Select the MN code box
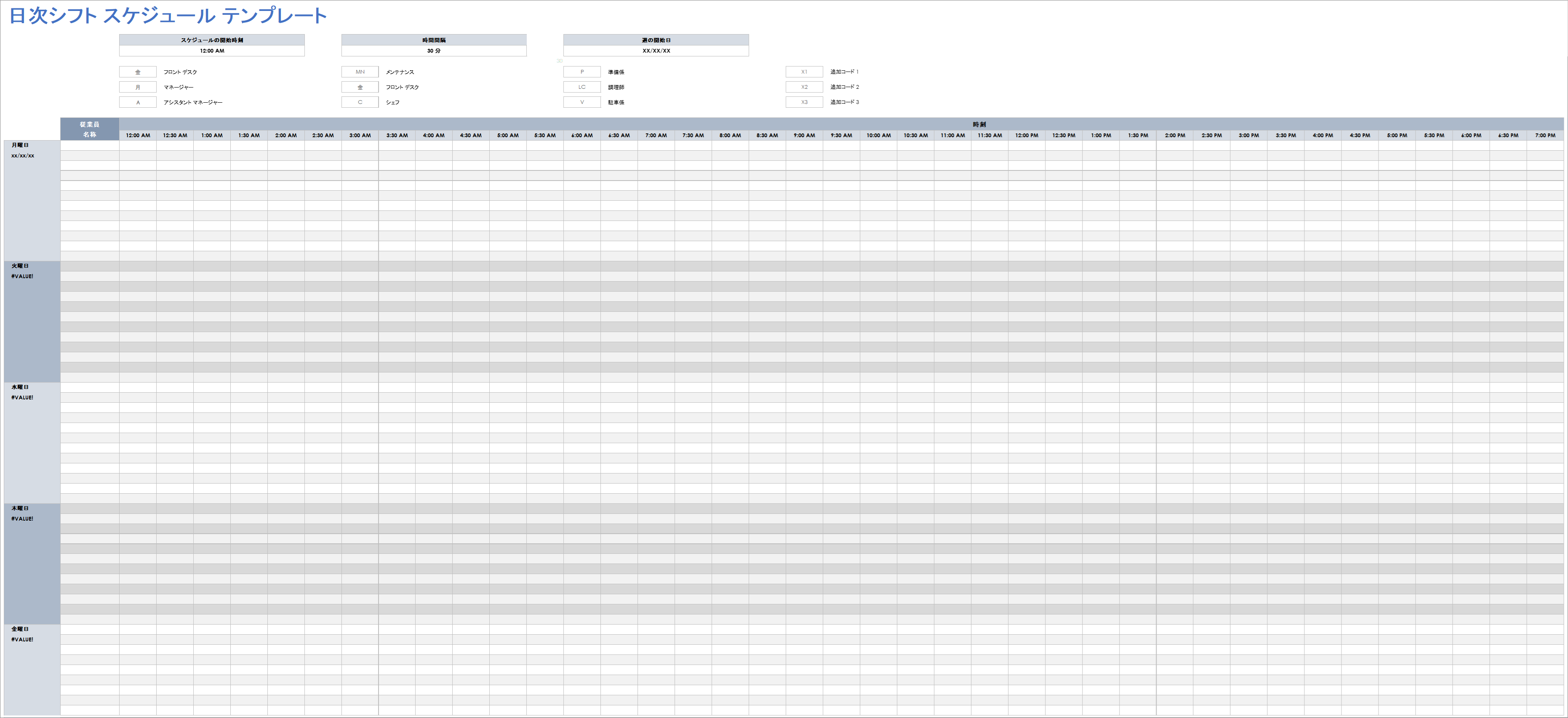This screenshot has width=1568, height=718. point(360,72)
